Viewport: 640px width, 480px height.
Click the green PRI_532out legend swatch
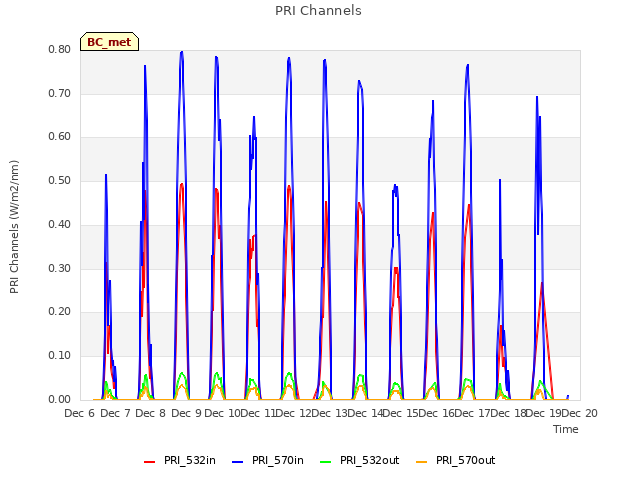point(326,462)
